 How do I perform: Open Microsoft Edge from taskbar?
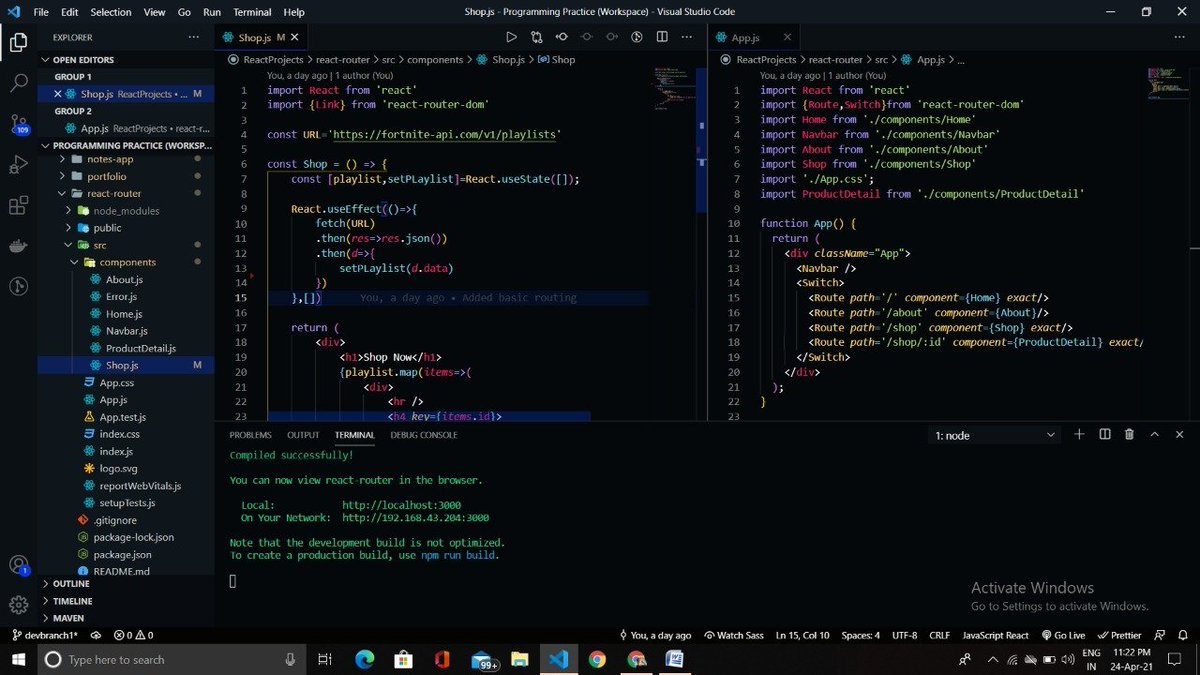pyautogui.click(x=364, y=659)
